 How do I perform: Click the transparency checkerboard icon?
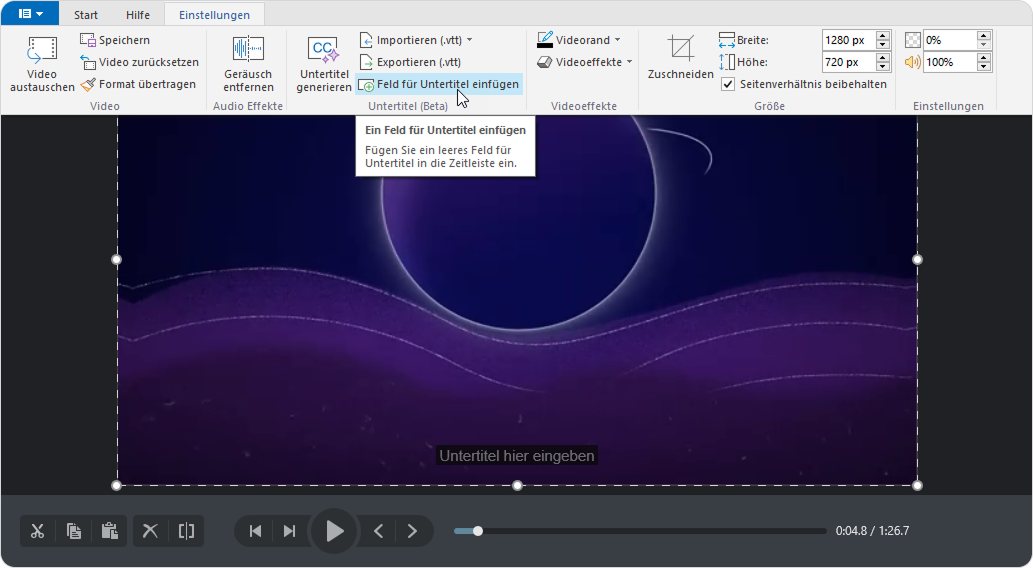912,40
